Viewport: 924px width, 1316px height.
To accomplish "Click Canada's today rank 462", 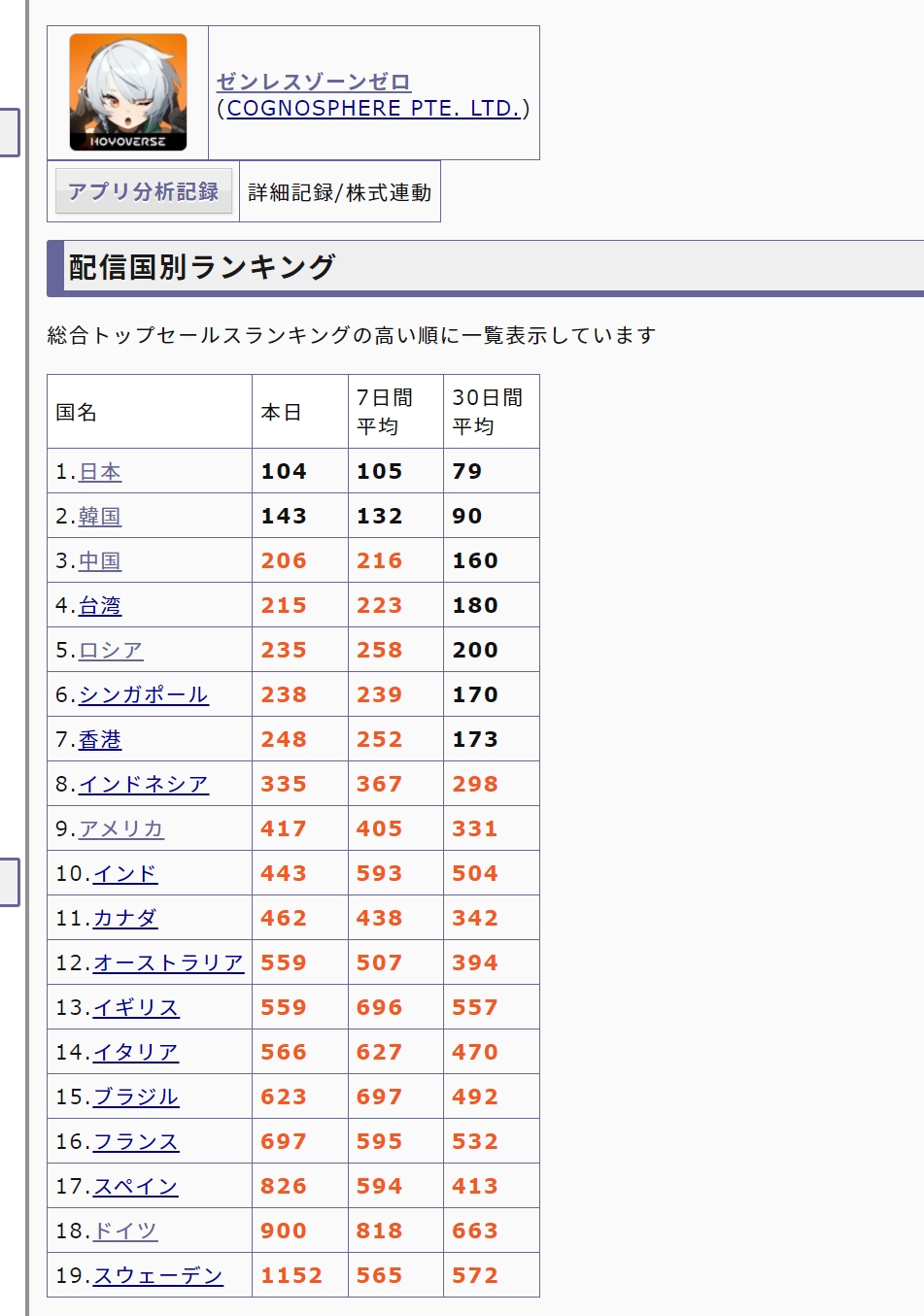I will 284,919.
